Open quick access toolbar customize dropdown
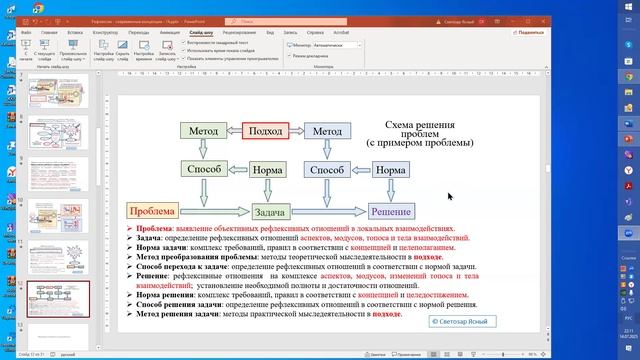 coord(67,21)
